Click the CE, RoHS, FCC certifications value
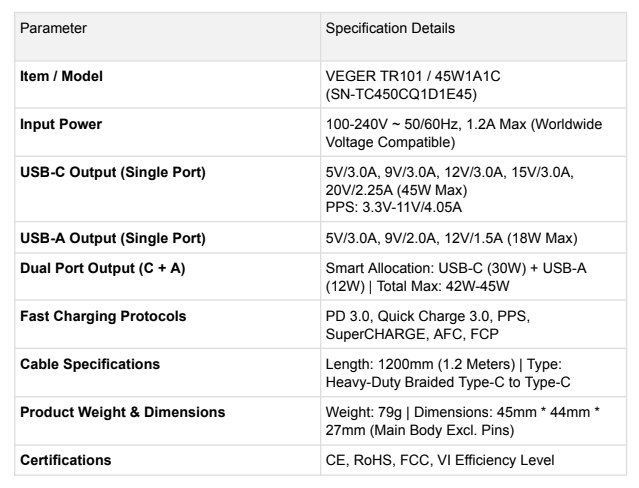Image resolution: width=639 pixels, height=488 pixels. [x=440, y=460]
